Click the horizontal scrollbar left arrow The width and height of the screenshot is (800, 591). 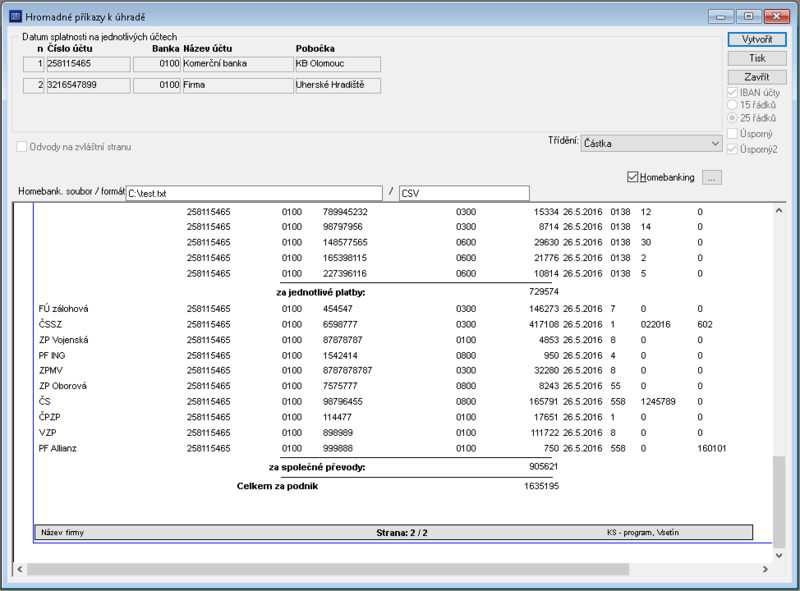click(x=20, y=569)
